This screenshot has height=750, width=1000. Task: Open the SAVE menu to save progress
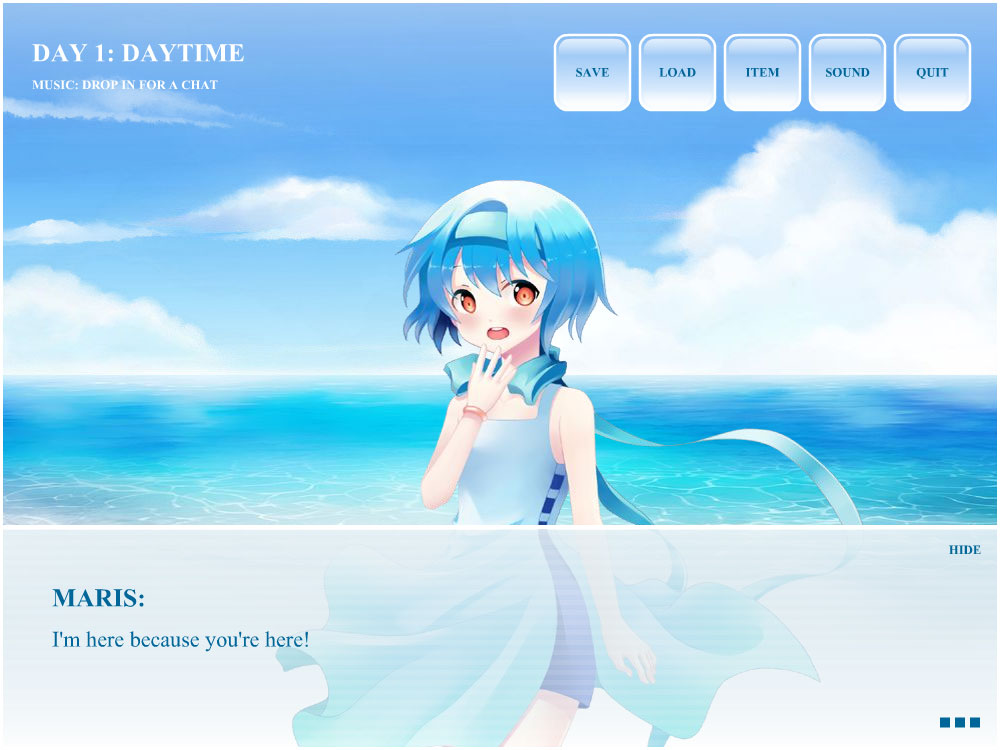[592, 72]
